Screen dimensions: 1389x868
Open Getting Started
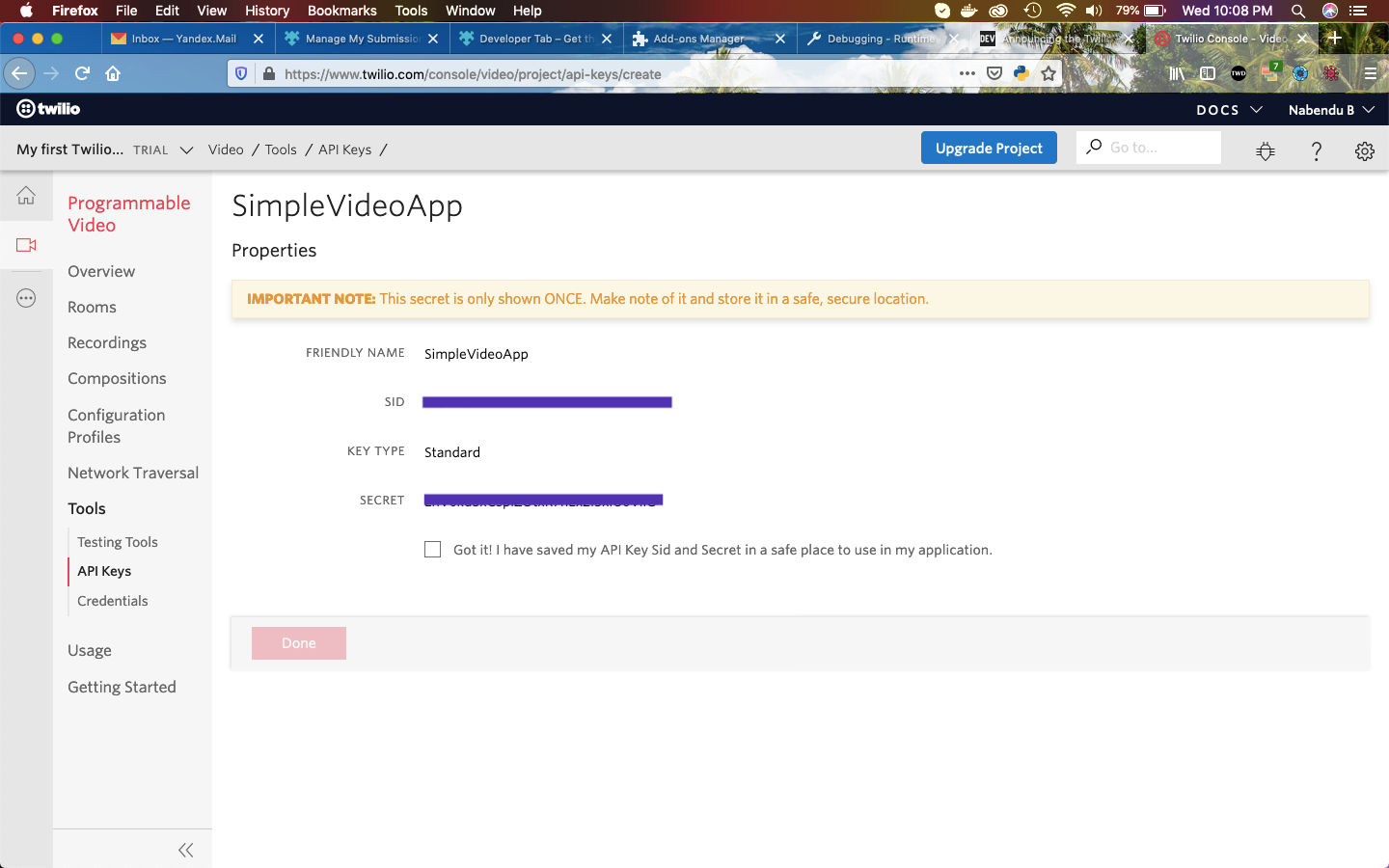(122, 687)
